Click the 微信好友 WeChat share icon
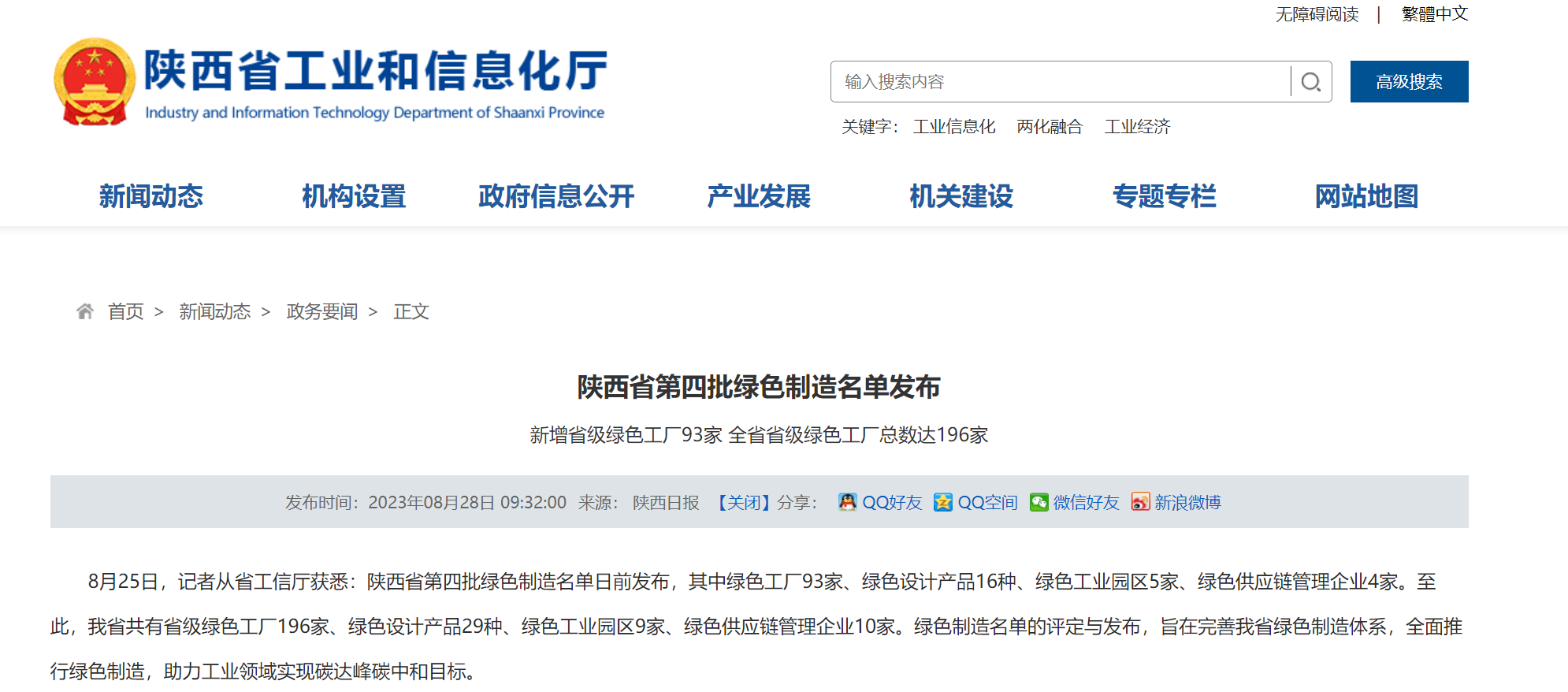 click(1039, 502)
